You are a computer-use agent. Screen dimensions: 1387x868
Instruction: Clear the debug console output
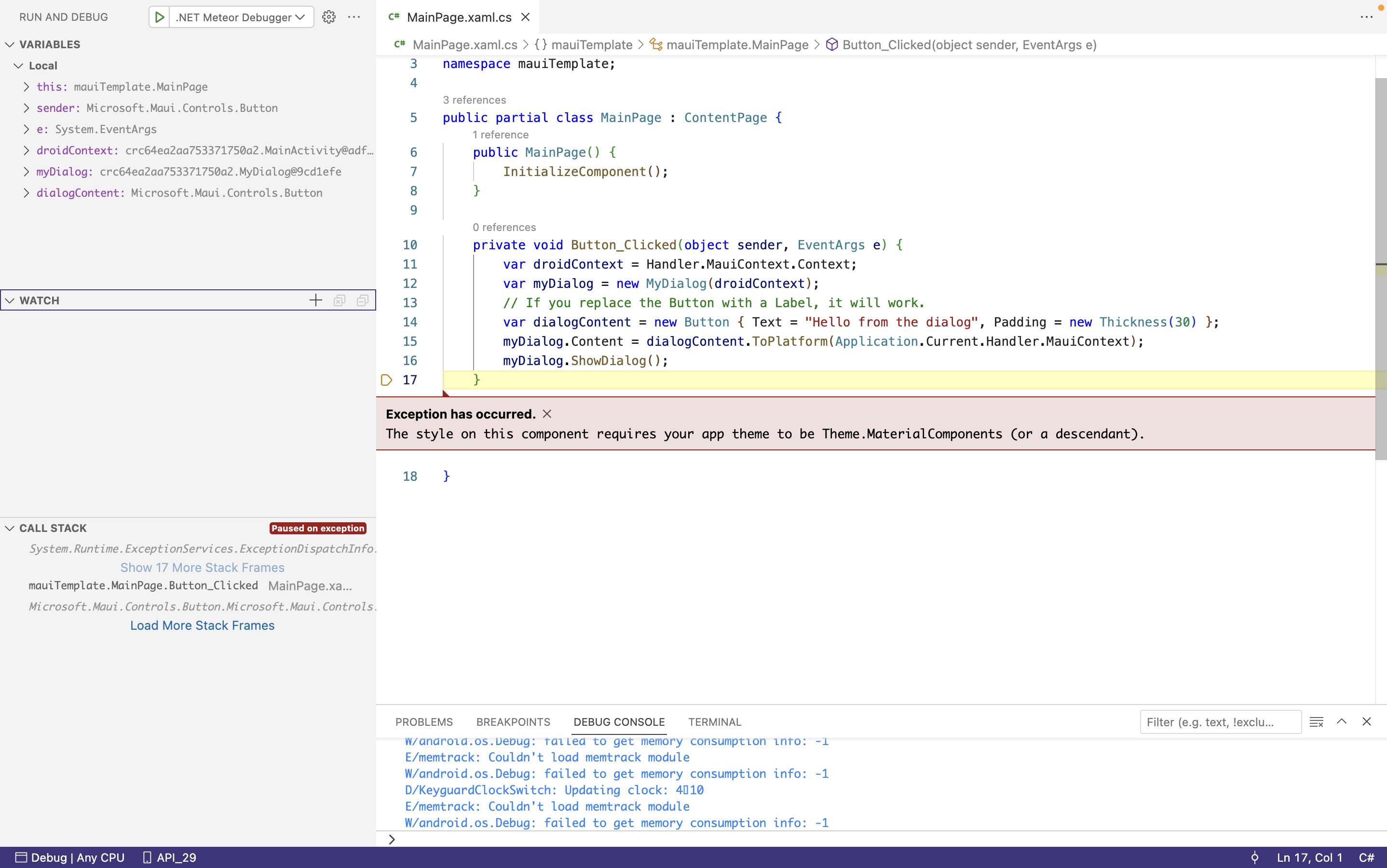point(1317,721)
